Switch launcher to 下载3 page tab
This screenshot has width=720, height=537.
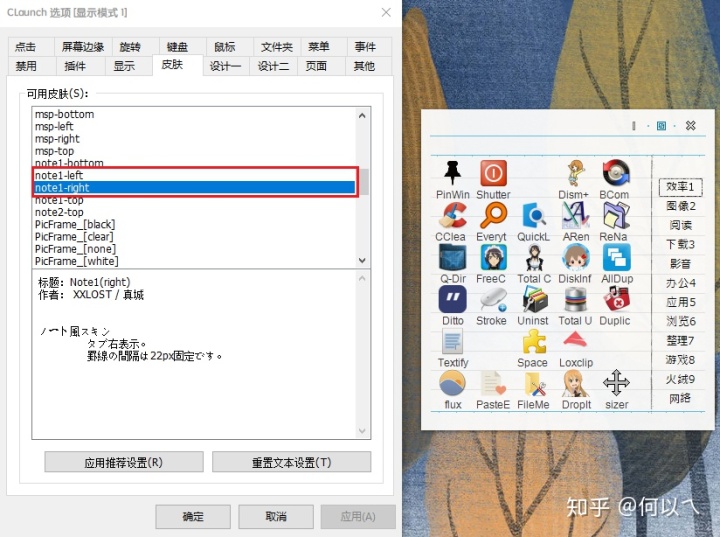pyautogui.click(x=681, y=244)
